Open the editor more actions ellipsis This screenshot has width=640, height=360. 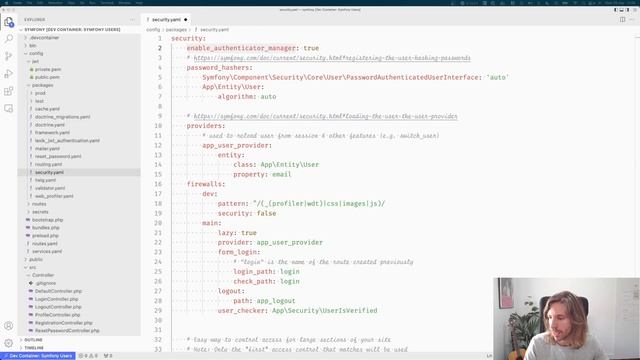coord(632,20)
